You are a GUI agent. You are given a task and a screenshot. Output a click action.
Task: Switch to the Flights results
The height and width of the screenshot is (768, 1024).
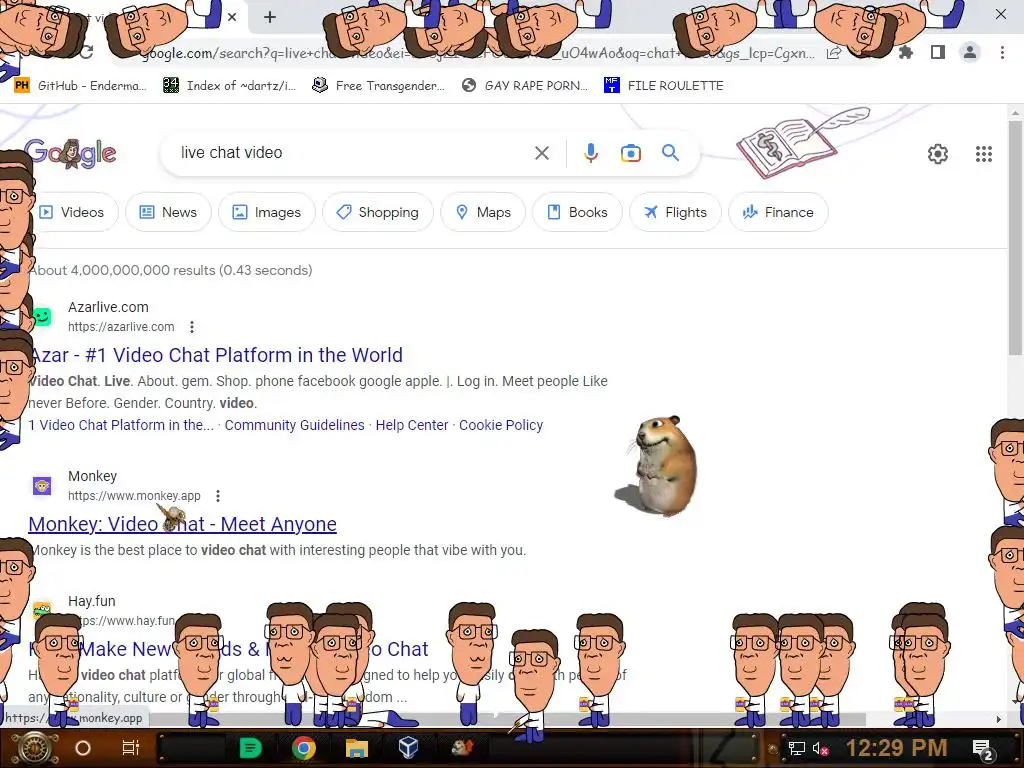(x=675, y=212)
